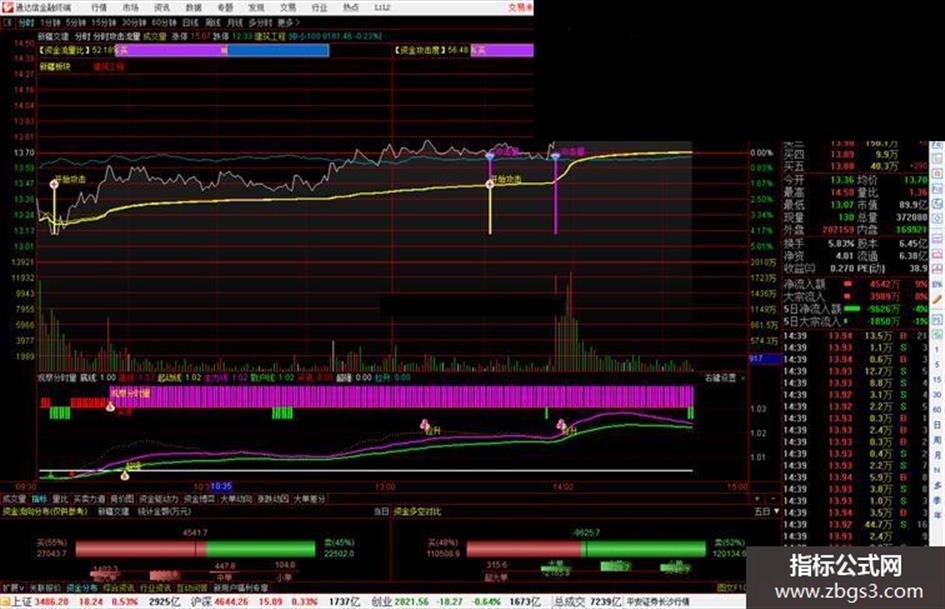The height and width of the screenshot is (609, 945).
Task: Select 周 weekly period in right sidebar
Action: click(937, 440)
